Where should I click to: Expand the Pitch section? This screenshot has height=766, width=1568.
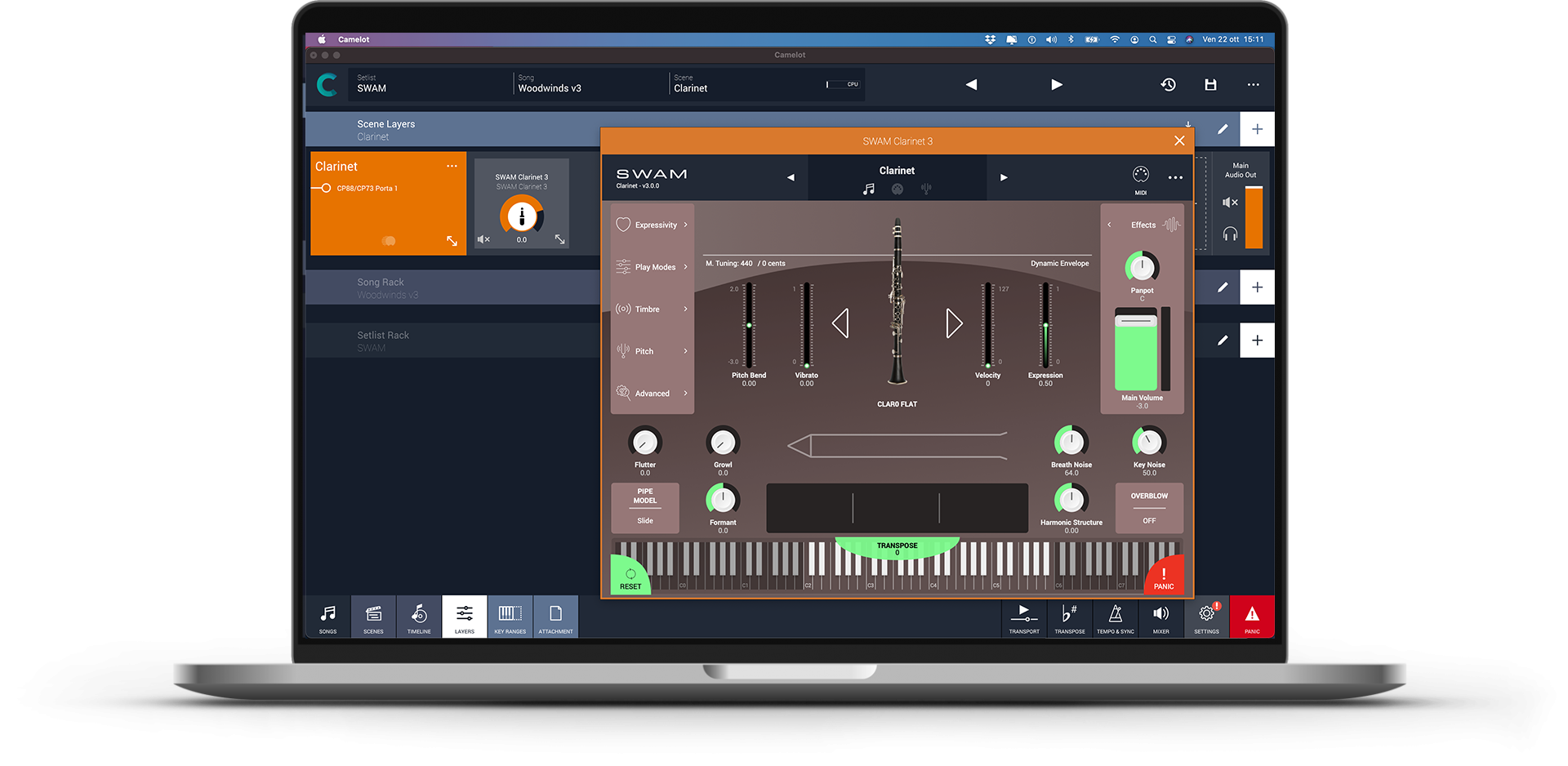(x=652, y=351)
